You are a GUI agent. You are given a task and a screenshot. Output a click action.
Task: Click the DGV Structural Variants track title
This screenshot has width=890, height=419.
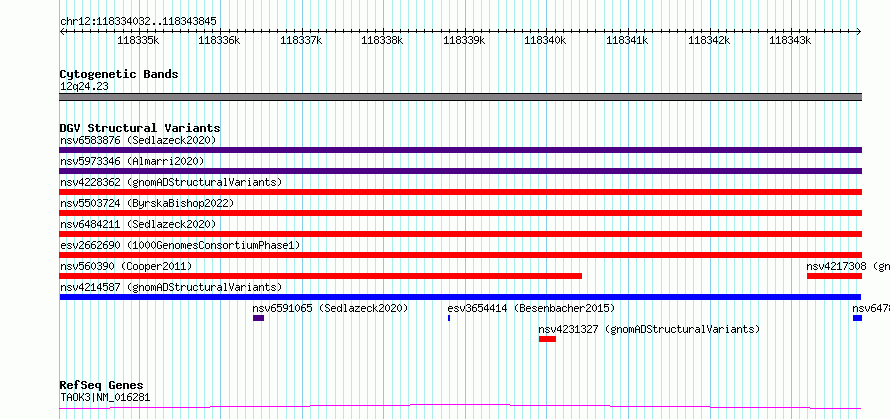point(140,128)
